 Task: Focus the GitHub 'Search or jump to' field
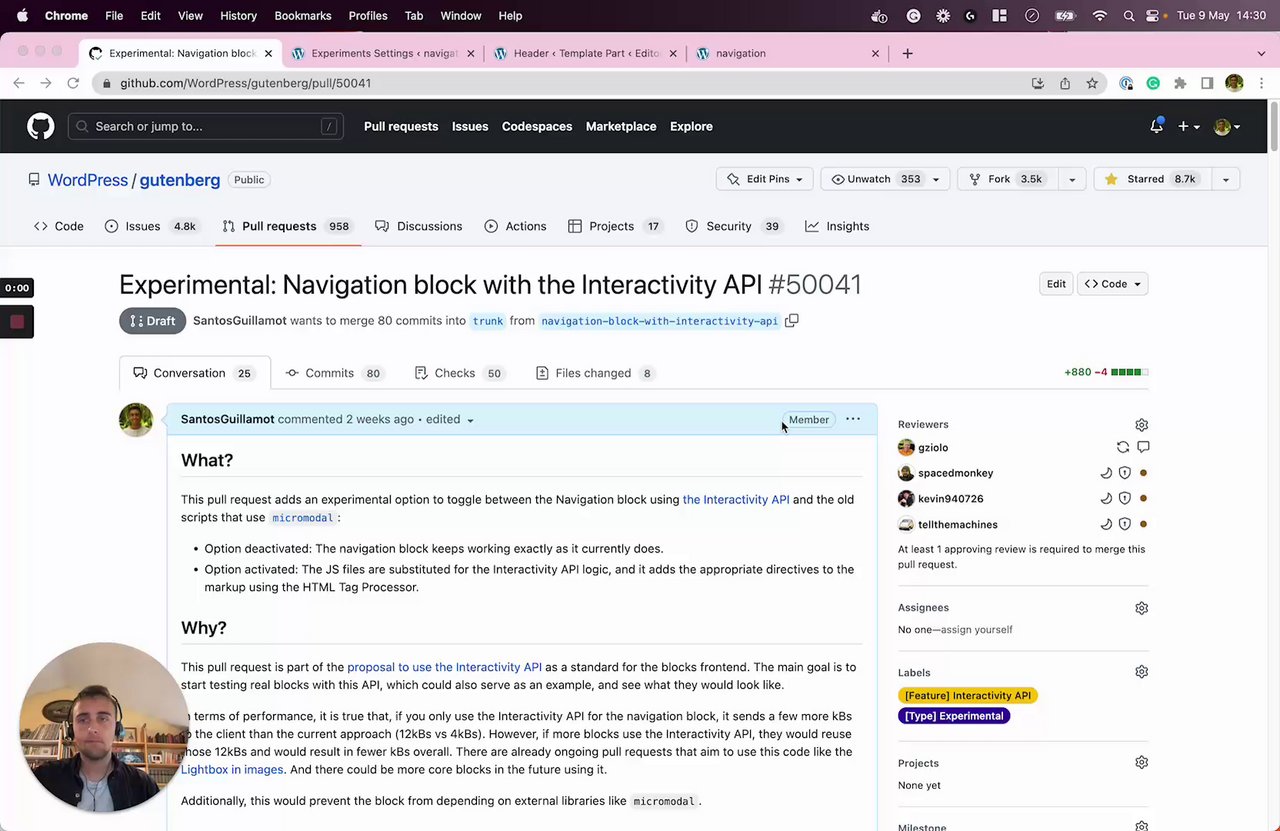click(206, 127)
